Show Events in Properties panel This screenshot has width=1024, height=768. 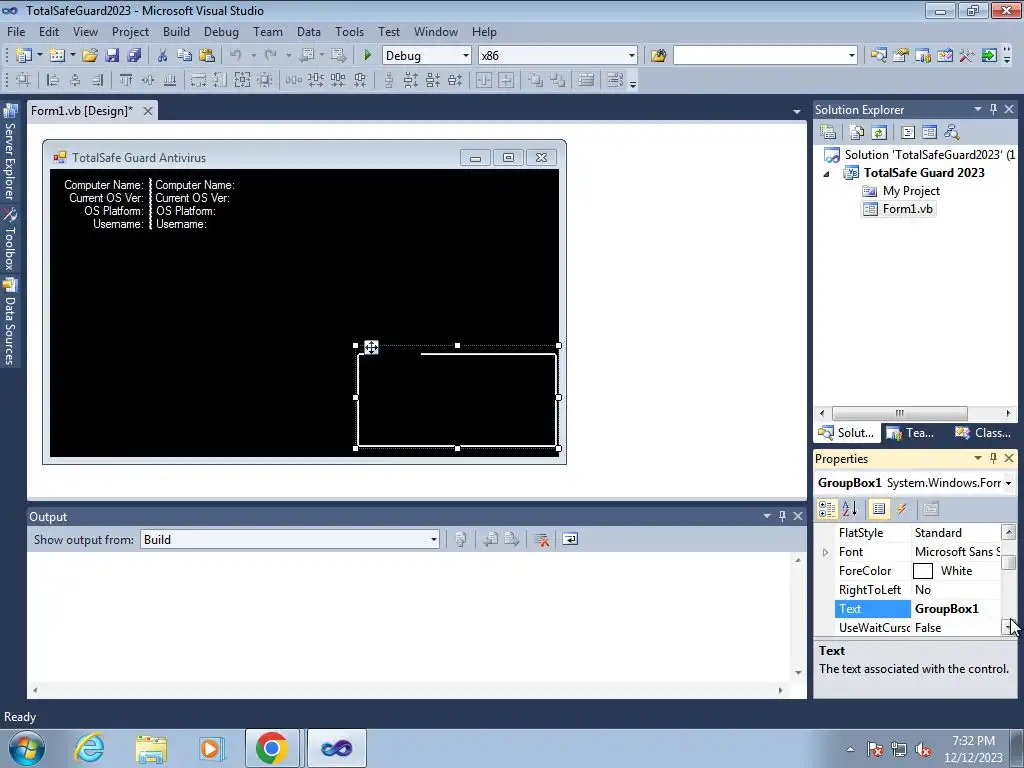(x=902, y=509)
